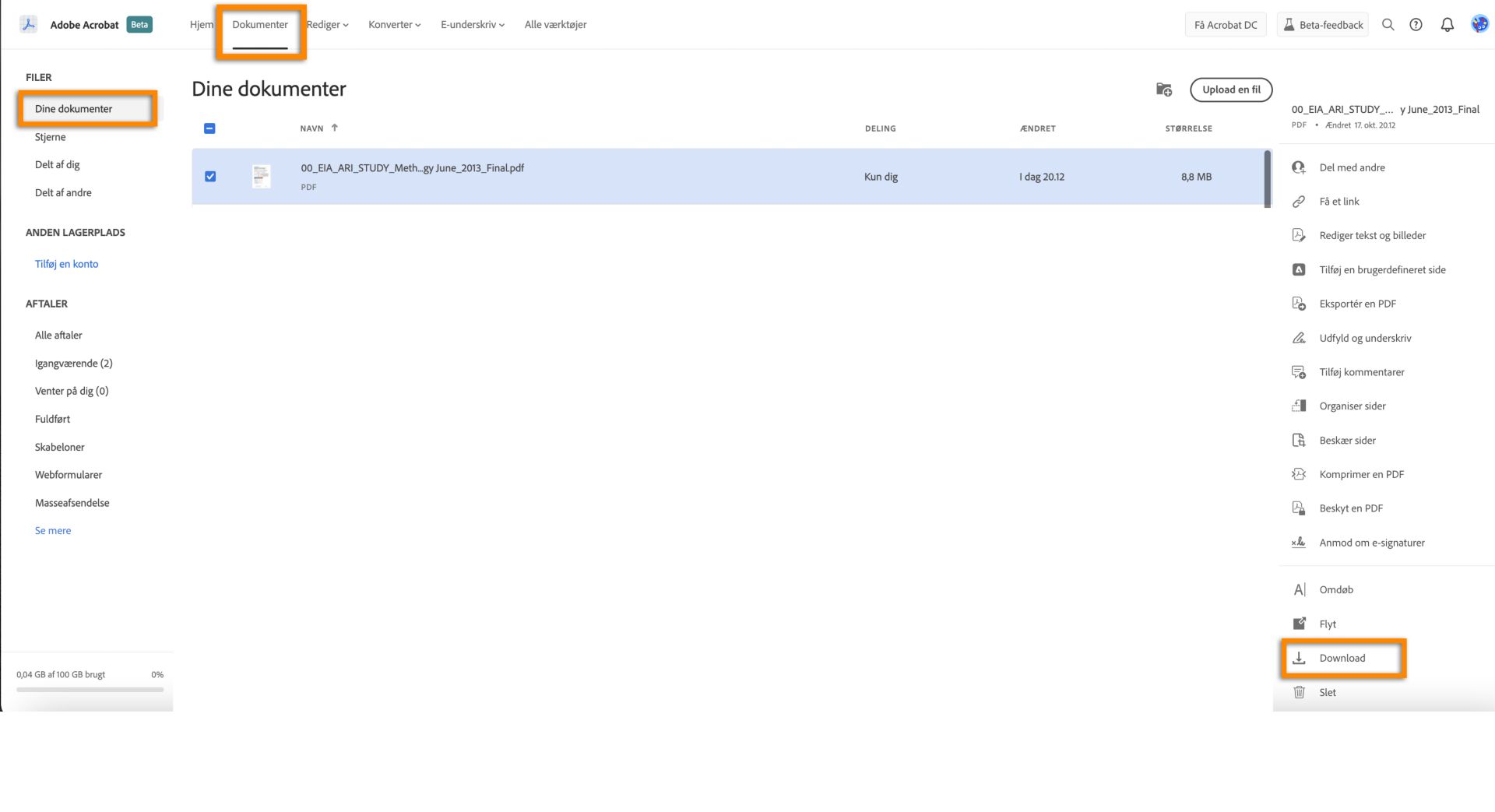
Task: Open the user profile avatar
Action: click(x=1479, y=24)
